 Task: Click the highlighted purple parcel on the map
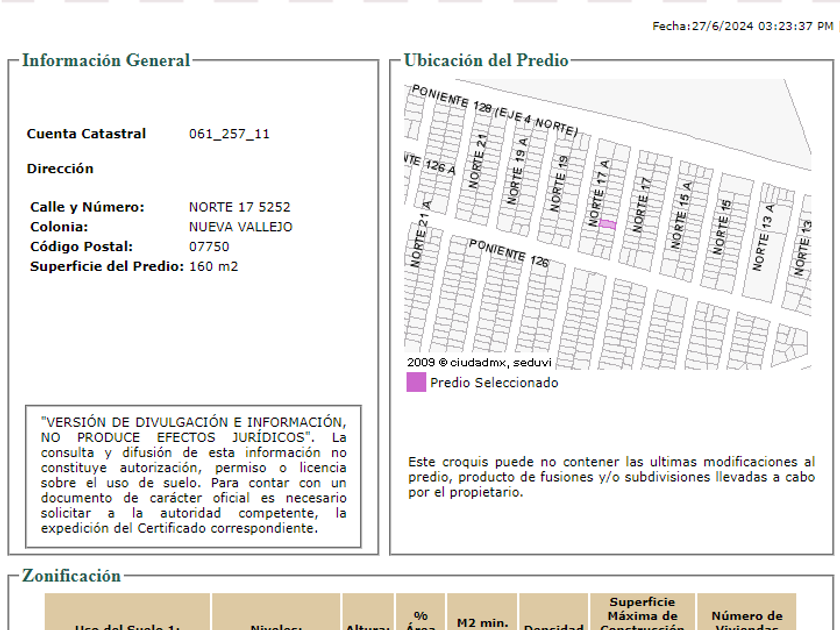(607, 224)
